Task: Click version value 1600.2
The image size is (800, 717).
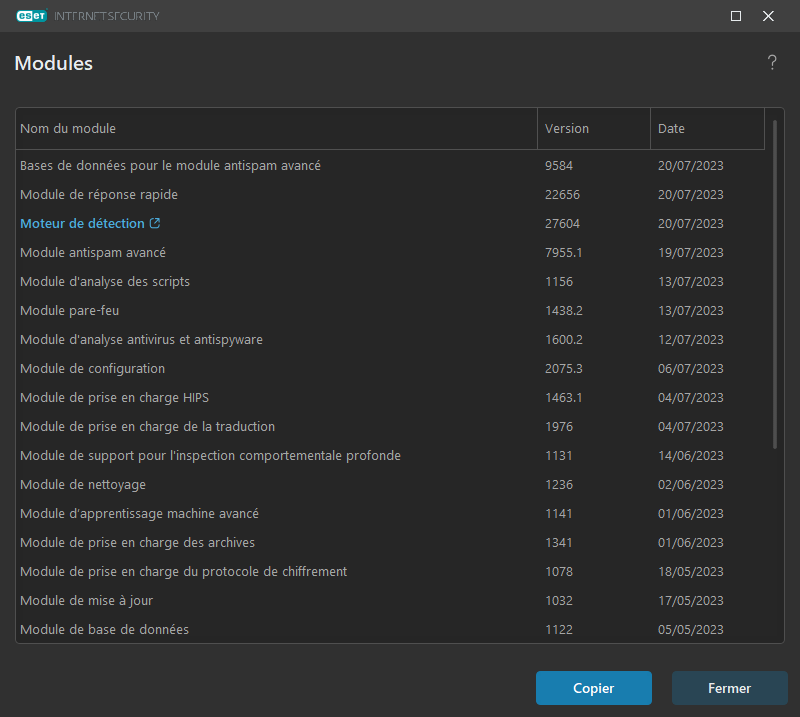Action: click(564, 339)
